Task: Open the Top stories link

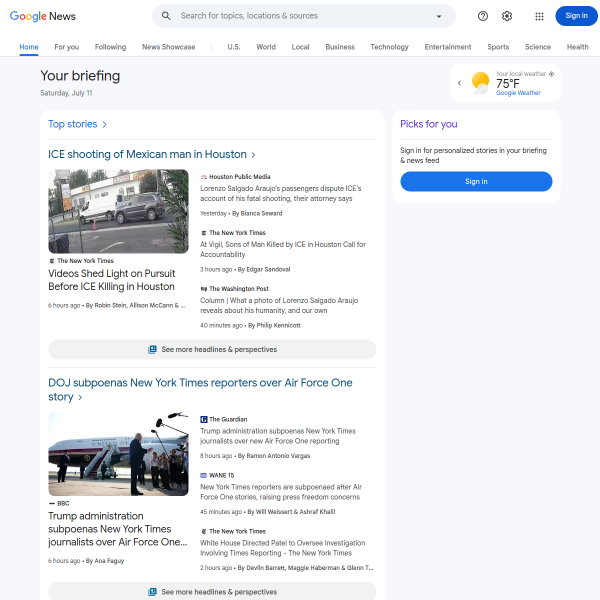Action: [73, 124]
